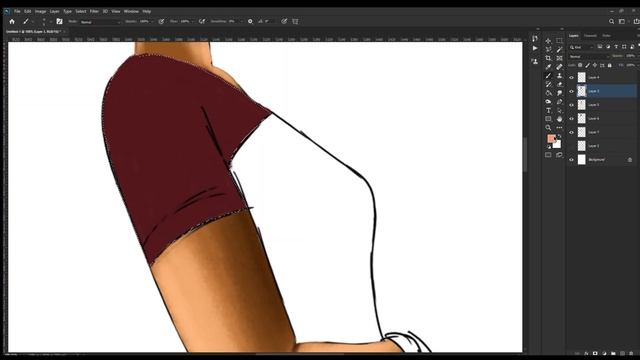This screenshot has height=360, width=640.
Task: Open the Filter menu
Action: tap(94, 11)
